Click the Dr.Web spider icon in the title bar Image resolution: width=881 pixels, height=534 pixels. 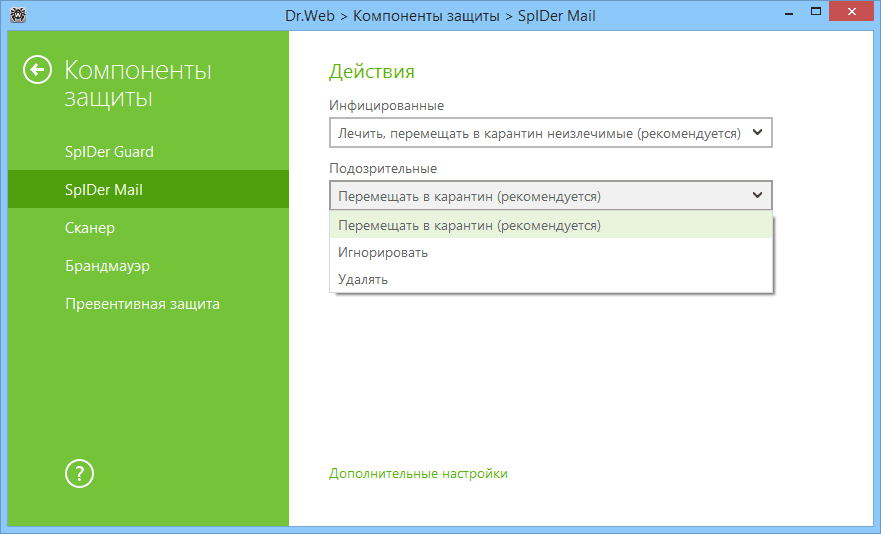pyautogui.click(x=18, y=15)
